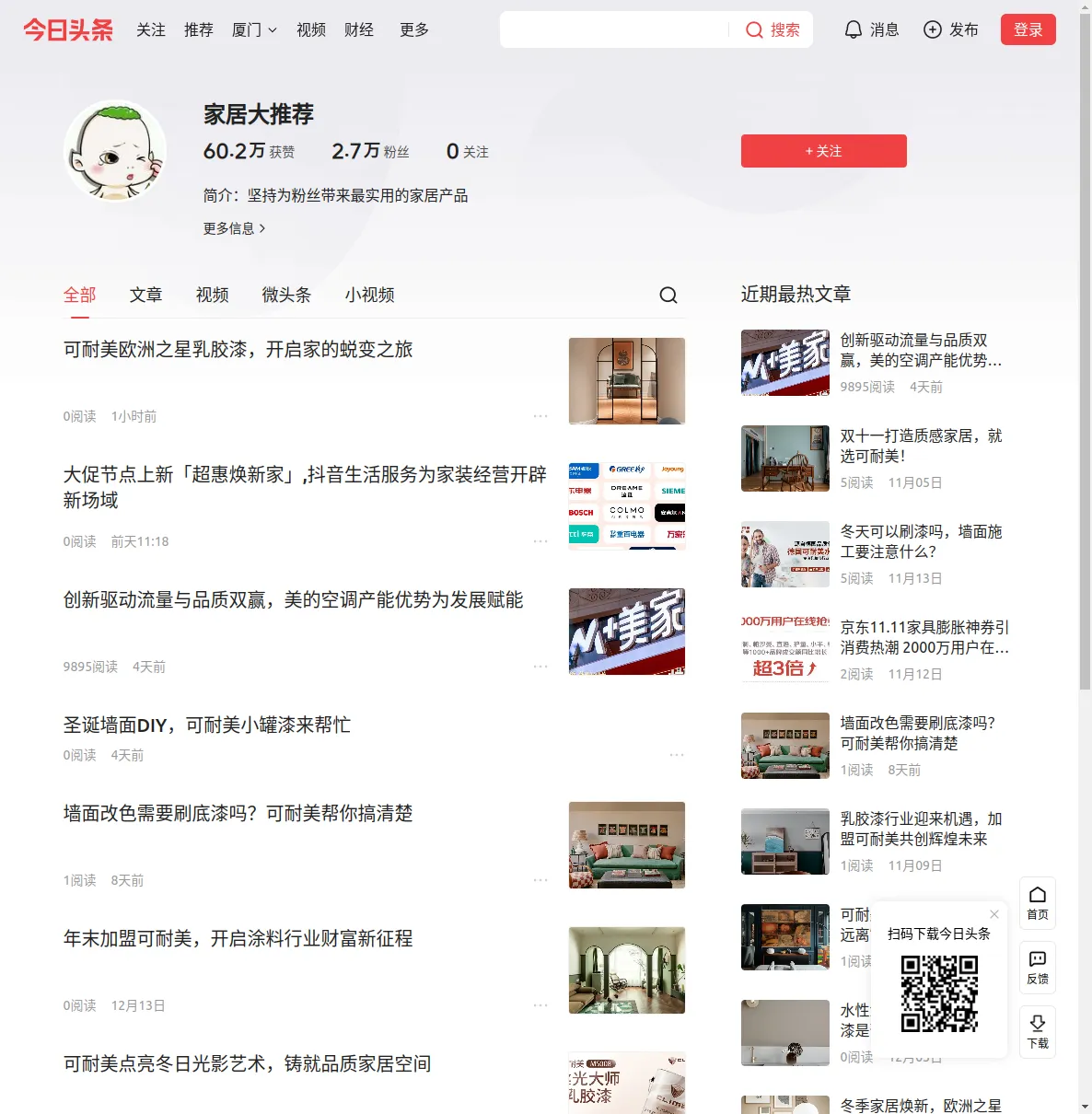Open hot article 冬天可以刷漆吗

(922, 541)
